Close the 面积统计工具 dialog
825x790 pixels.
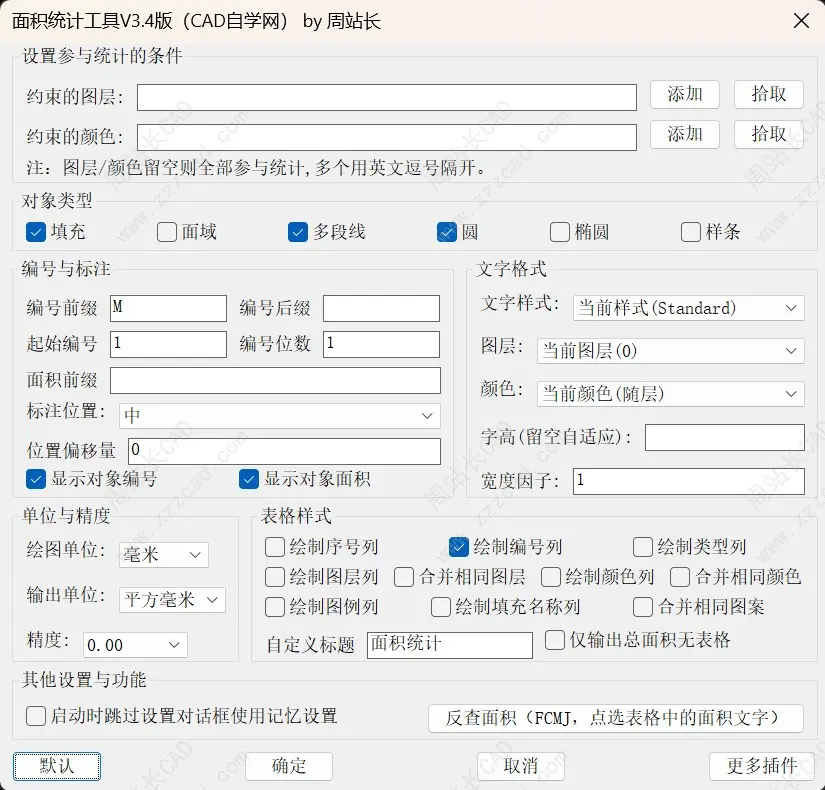[x=801, y=21]
